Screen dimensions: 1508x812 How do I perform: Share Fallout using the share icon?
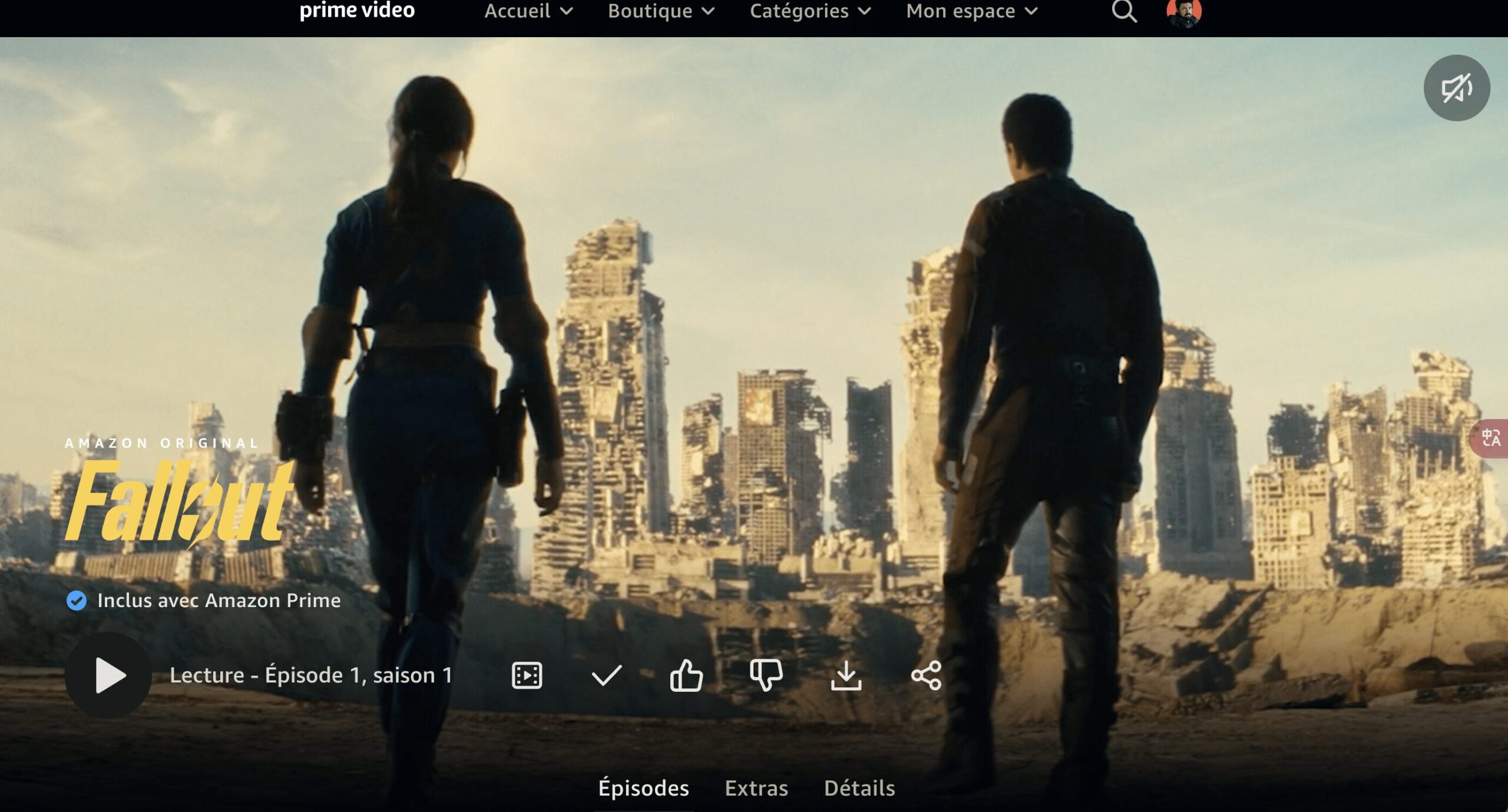[926, 675]
